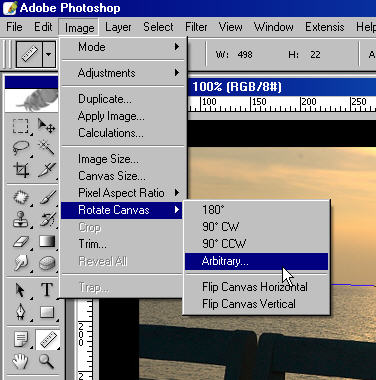Select the Eraser tool

tap(21, 241)
